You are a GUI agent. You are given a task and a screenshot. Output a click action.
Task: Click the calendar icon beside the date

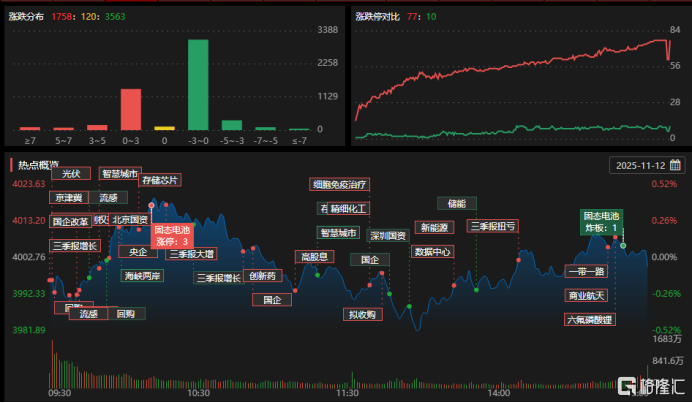[676, 165]
